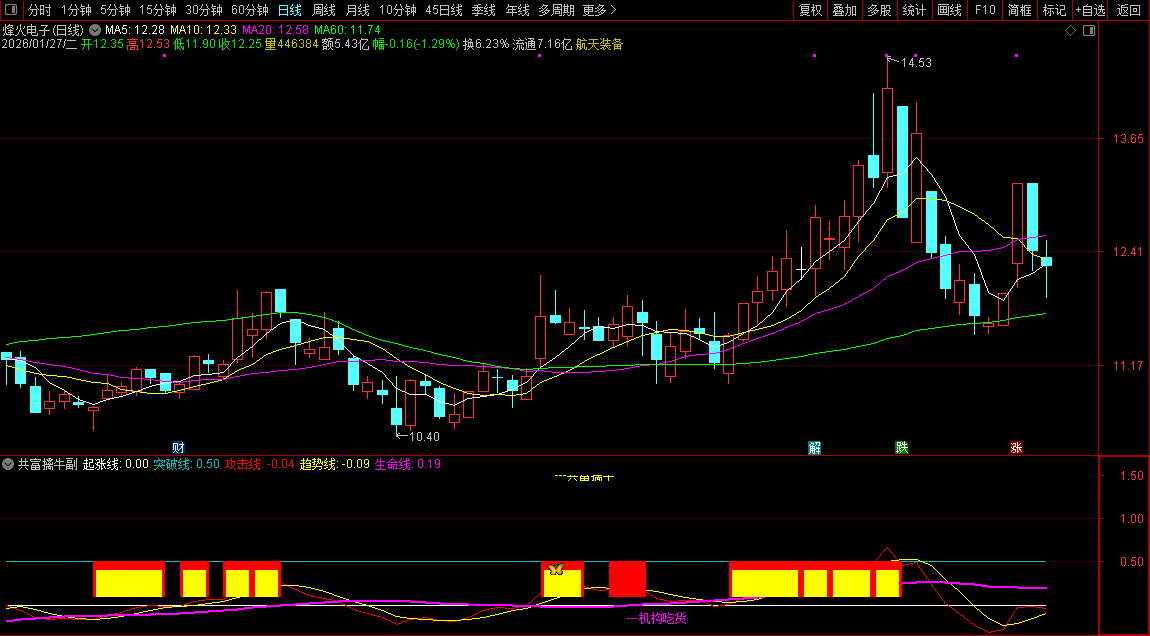Click the 涨 event marker icon
This screenshot has width=1150, height=636.
tap(1016, 447)
